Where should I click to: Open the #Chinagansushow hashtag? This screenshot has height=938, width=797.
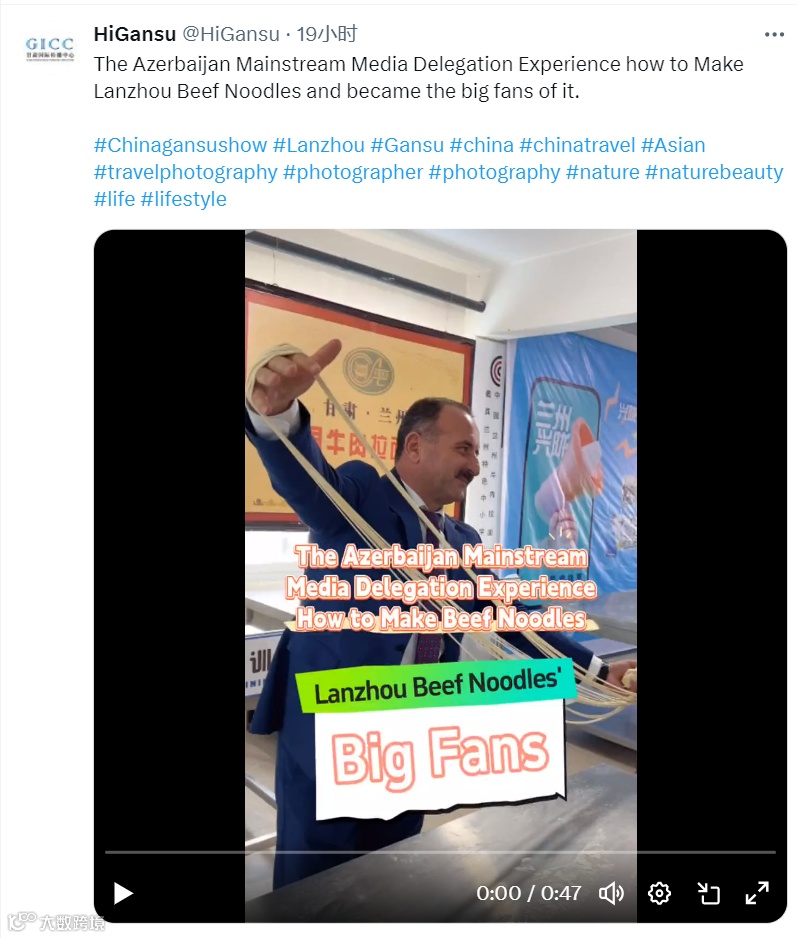click(180, 145)
